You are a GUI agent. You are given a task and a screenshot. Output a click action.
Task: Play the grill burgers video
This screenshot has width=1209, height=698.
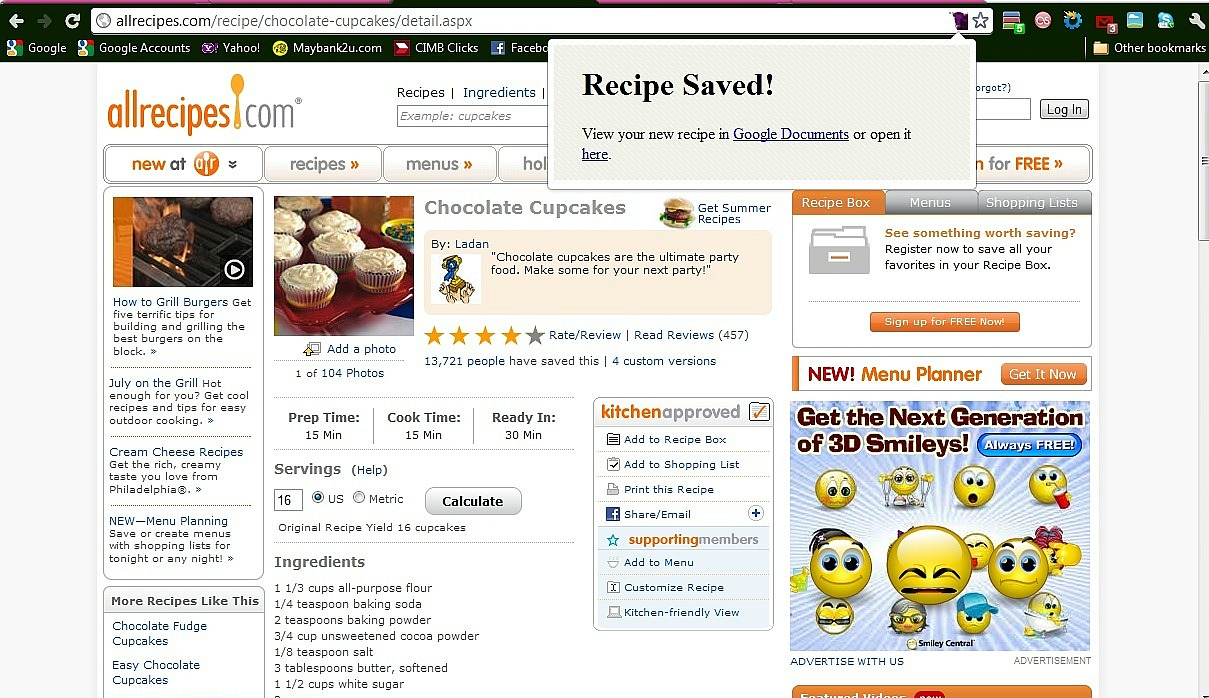click(x=234, y=269)
